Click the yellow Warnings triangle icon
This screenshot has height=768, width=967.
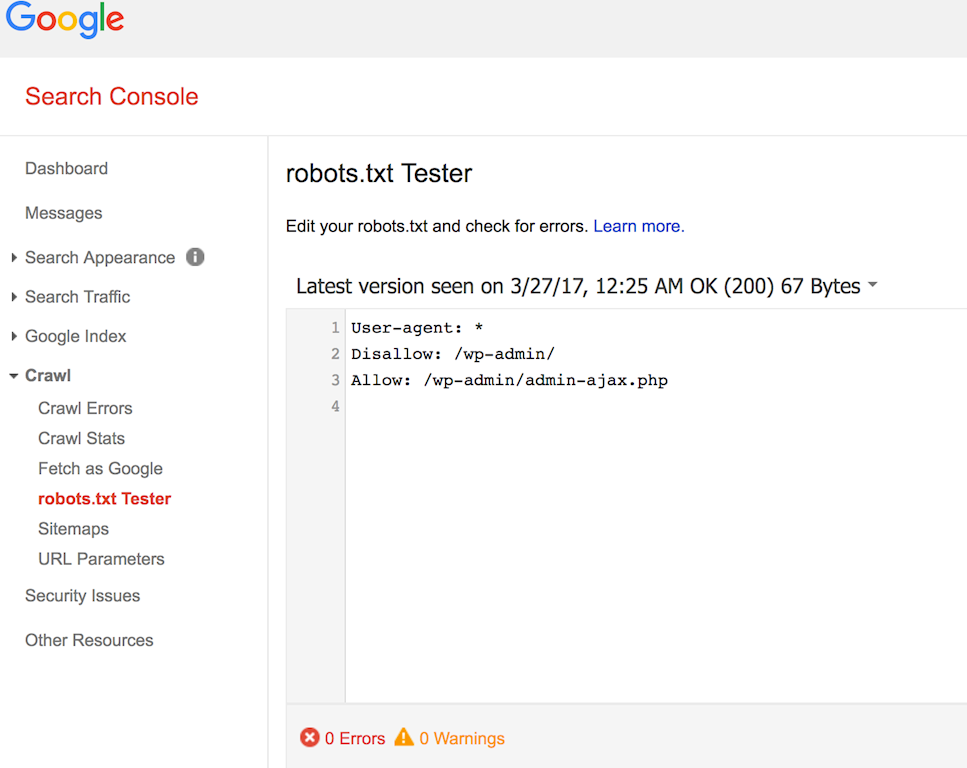[x=404, y=738]
